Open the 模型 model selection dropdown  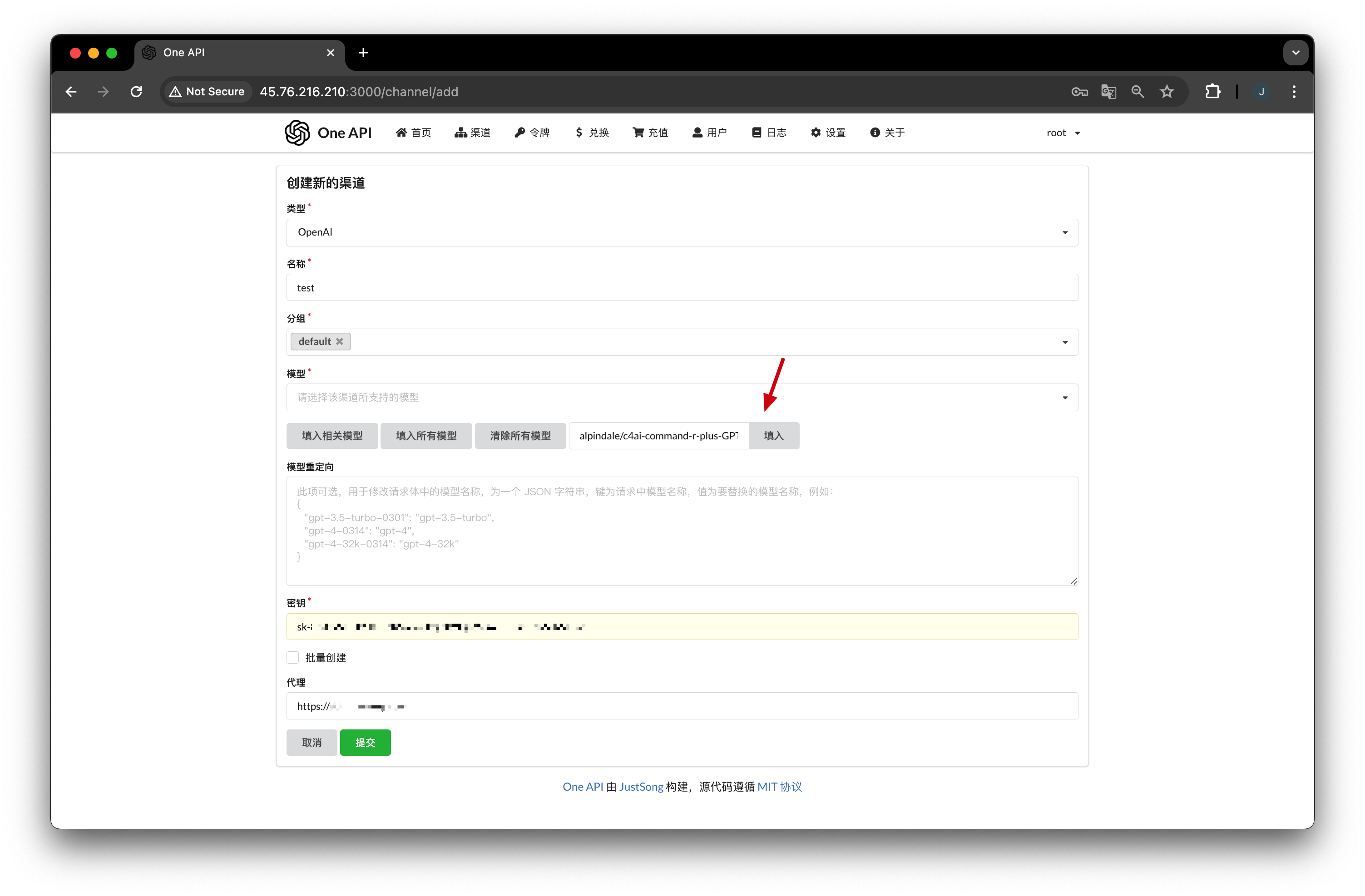[x=682, y=397]
